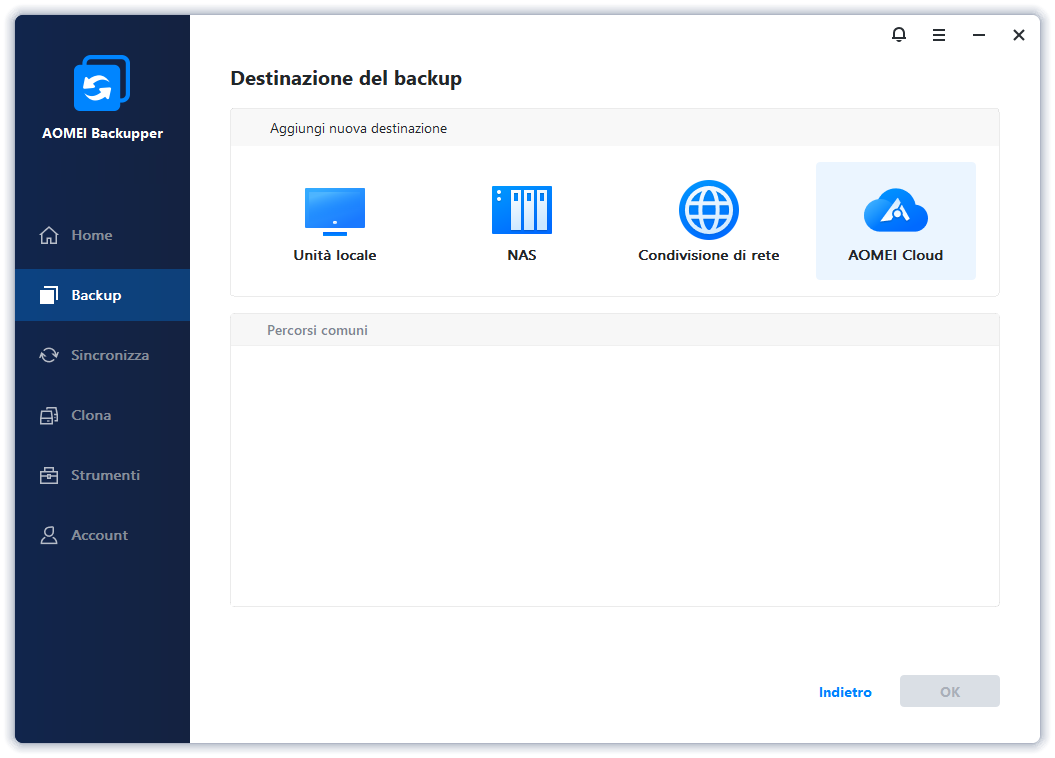Open the Account page
Screen dimensions: 1055x758
click(x=99, y=535)
